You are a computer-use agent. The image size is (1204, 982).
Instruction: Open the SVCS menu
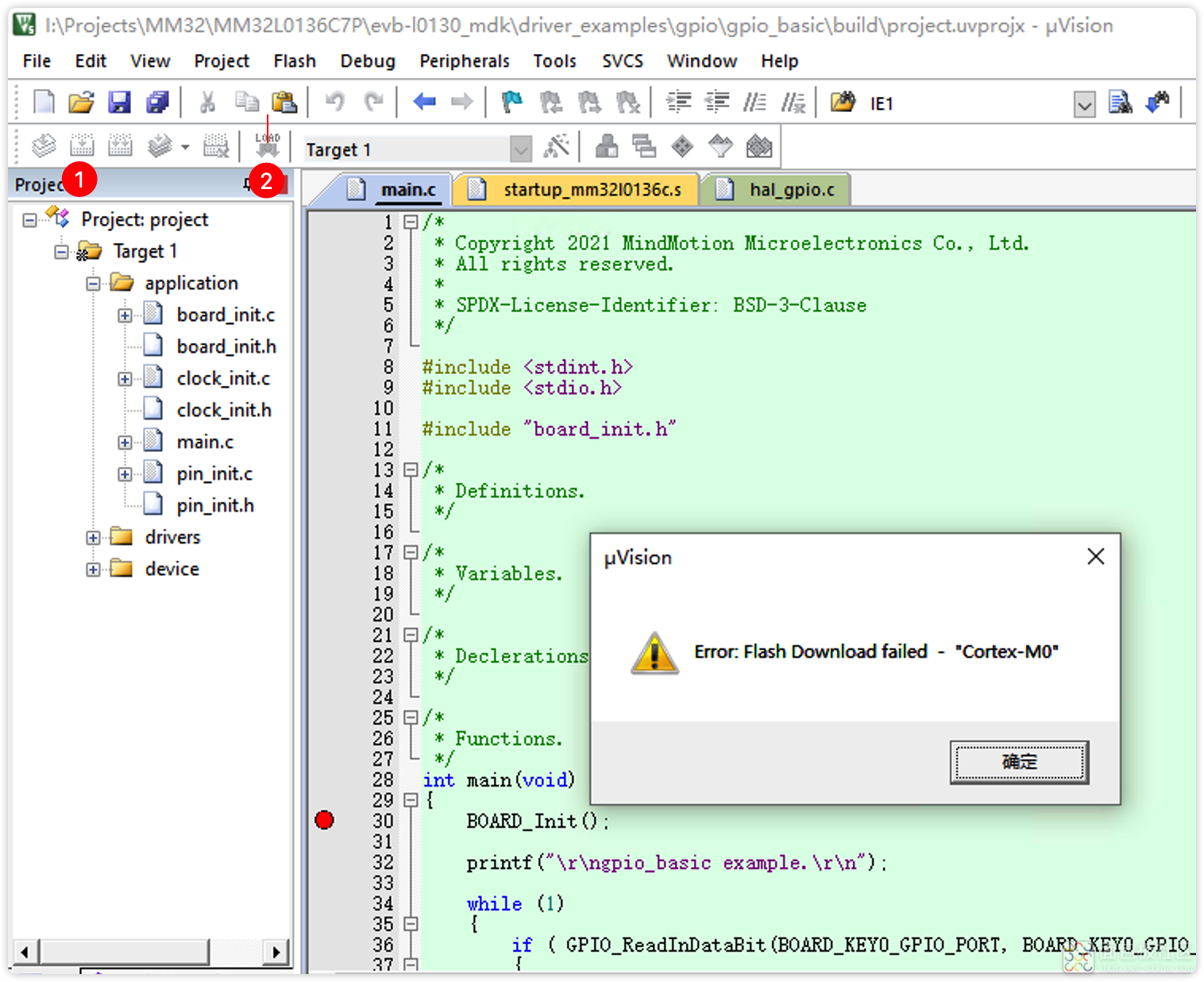click(x=623, y=61)
